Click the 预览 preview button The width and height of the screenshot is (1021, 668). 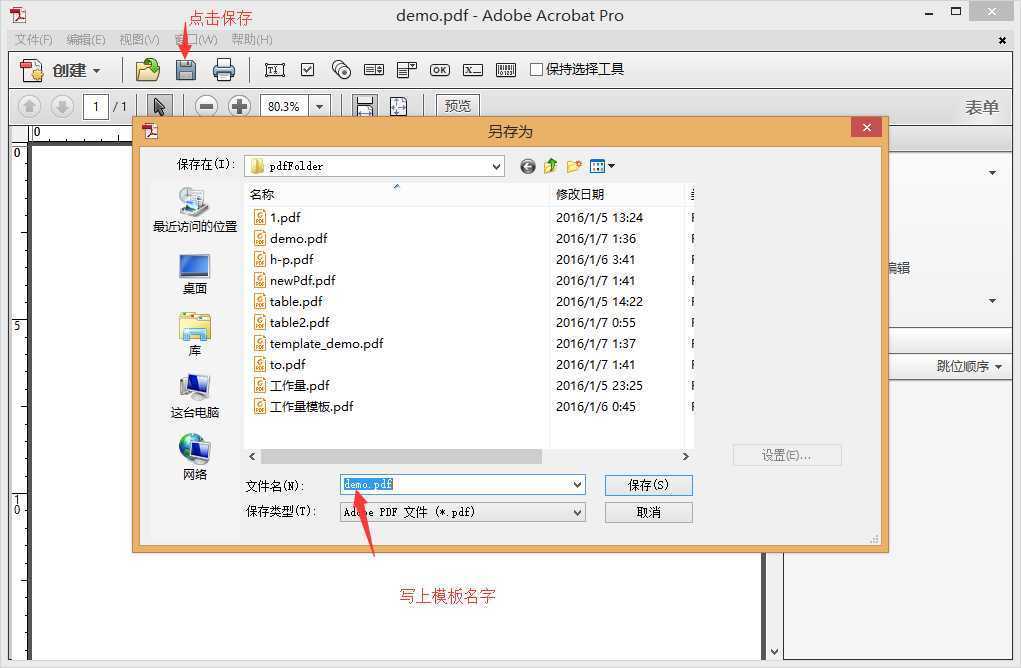458,105
